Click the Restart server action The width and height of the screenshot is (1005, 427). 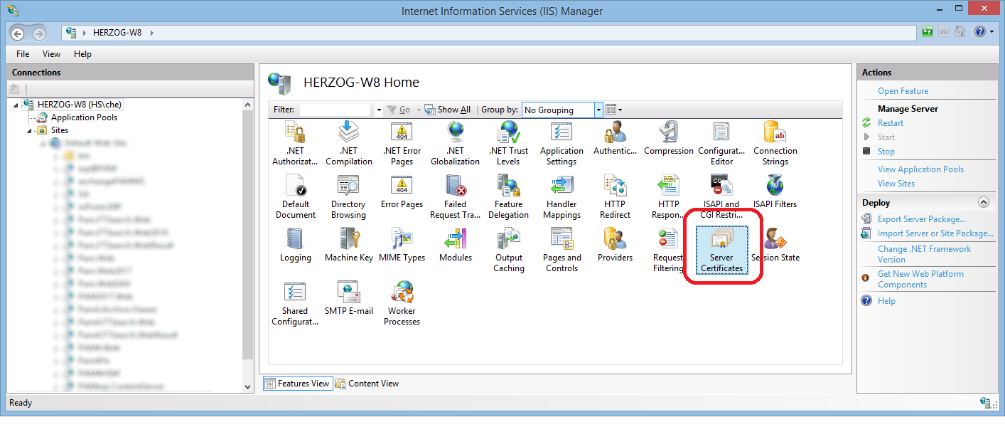[890, 123]
